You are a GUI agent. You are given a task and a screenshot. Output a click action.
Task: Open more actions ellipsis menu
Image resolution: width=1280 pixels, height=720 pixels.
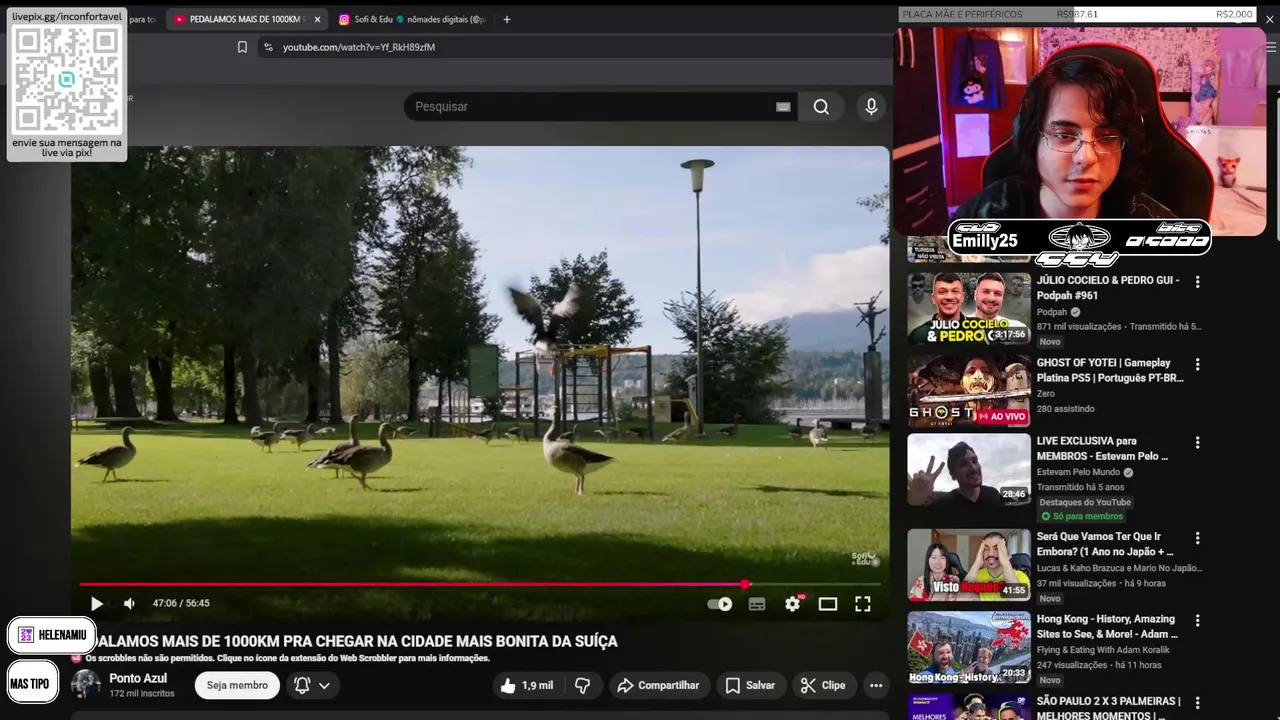click(x=876, y=685)
